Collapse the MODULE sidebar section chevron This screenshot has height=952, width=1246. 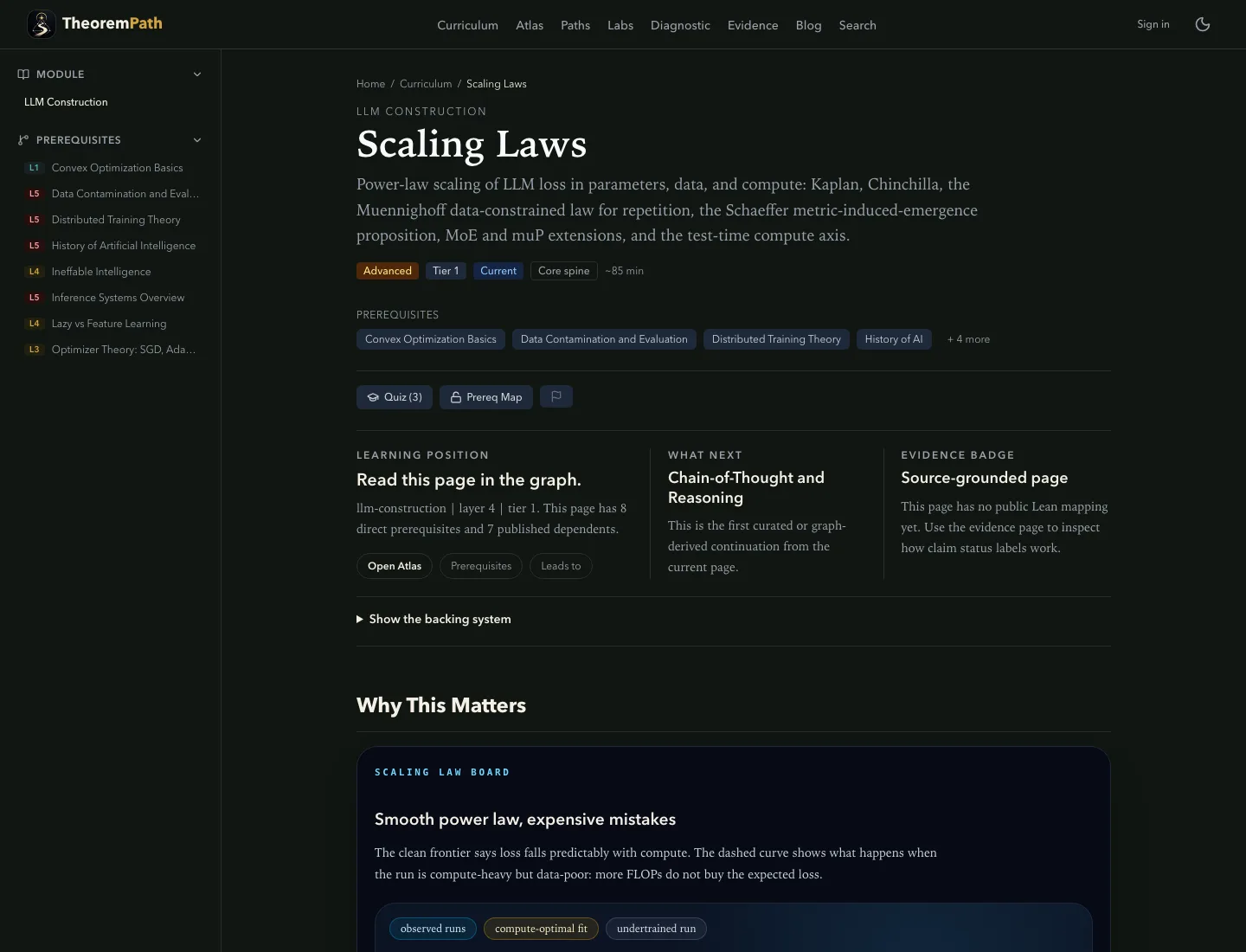(197, 74)
